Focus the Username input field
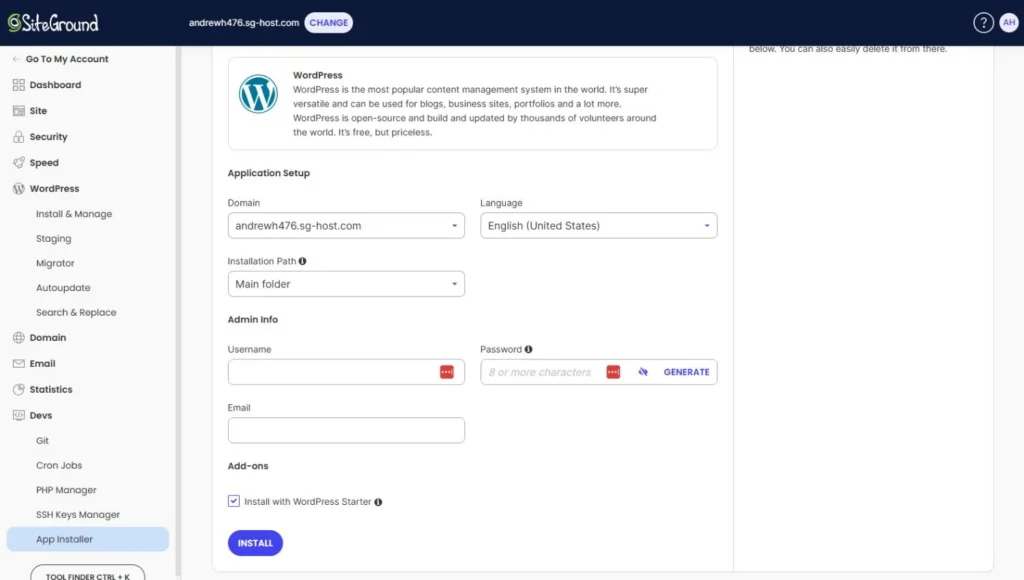The image size is (1024, 580). [x=346, y=372]
